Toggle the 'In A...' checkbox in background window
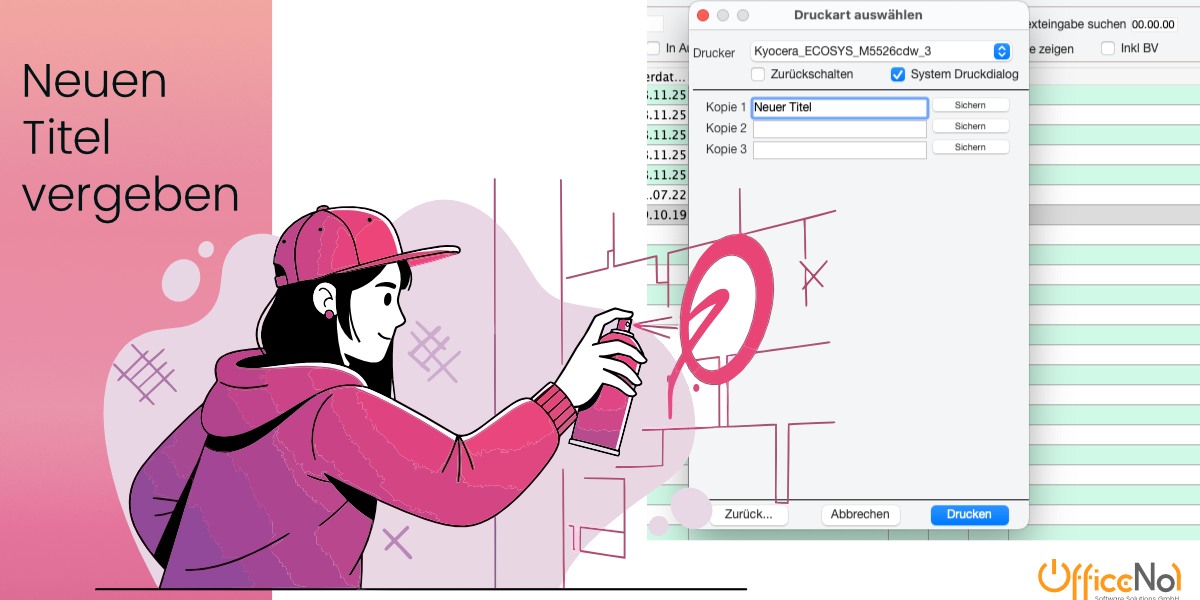The image size is (1200, 600). (653, 48)
